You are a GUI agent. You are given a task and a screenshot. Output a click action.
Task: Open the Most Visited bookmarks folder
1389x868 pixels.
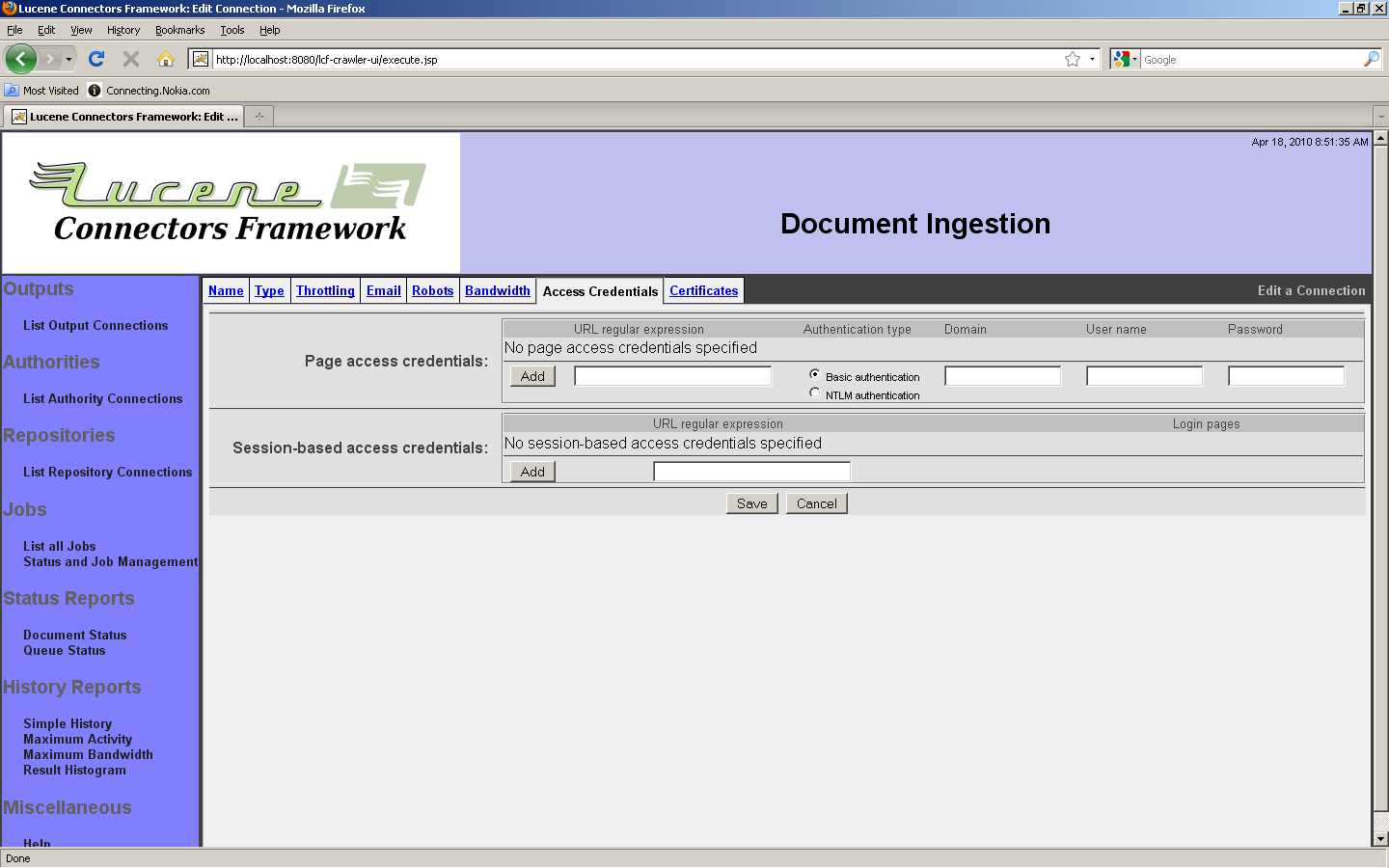tap(41, 91)
